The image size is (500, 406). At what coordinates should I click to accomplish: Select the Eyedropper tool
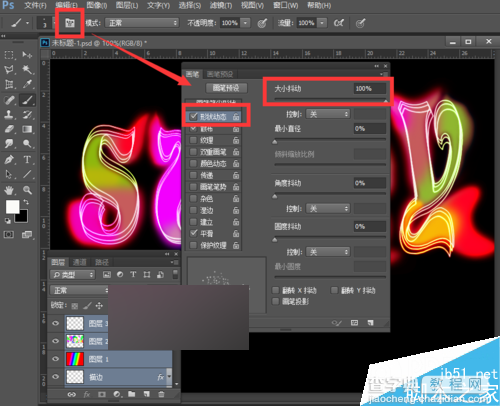pyautogui.click(x=27, y=84)
